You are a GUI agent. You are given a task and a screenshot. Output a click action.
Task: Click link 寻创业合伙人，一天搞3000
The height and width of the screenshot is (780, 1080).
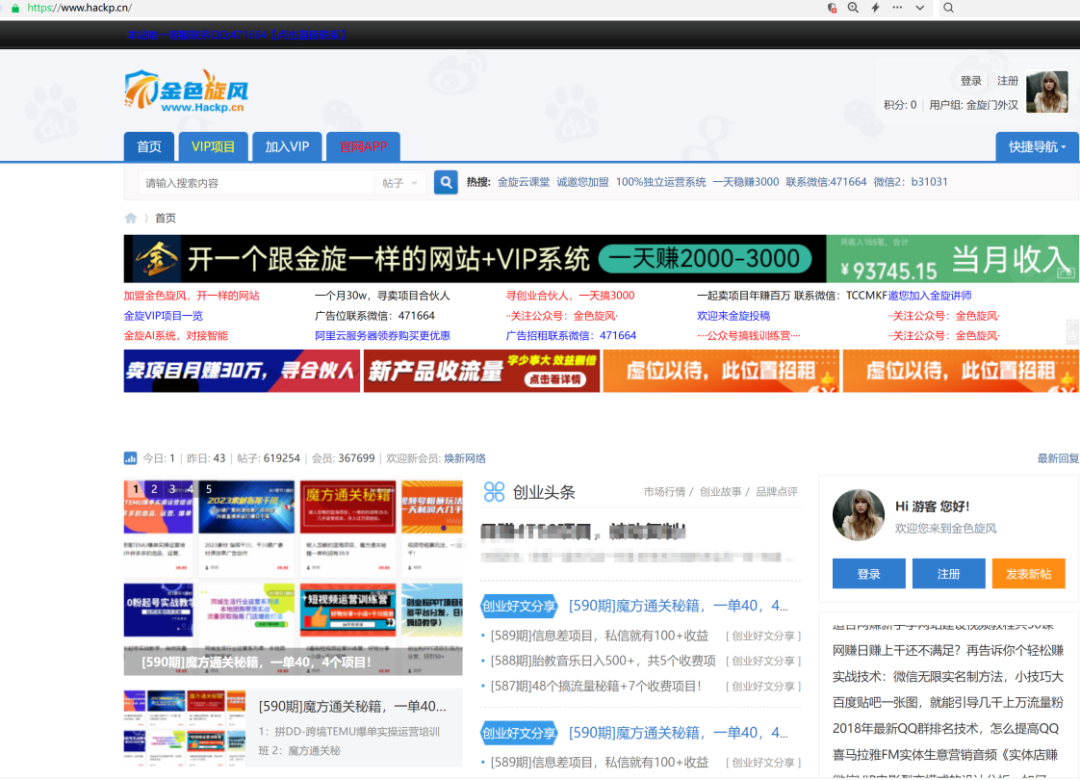pos(570,296)
